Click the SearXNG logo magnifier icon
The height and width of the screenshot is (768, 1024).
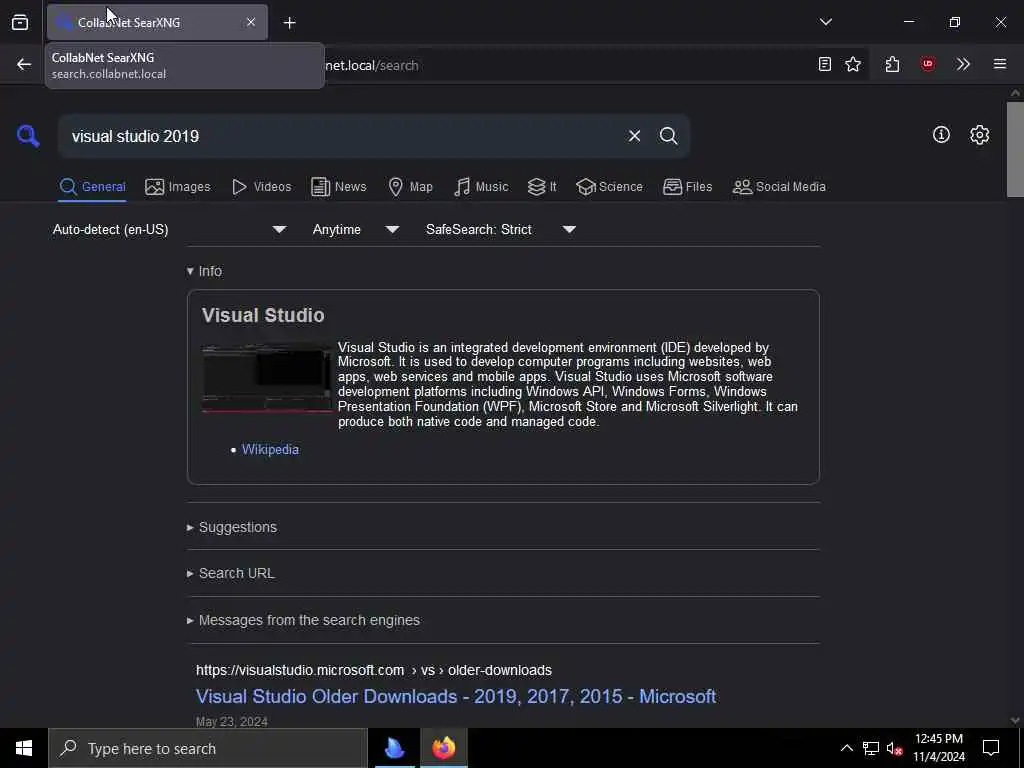click(x=28, y=136)
